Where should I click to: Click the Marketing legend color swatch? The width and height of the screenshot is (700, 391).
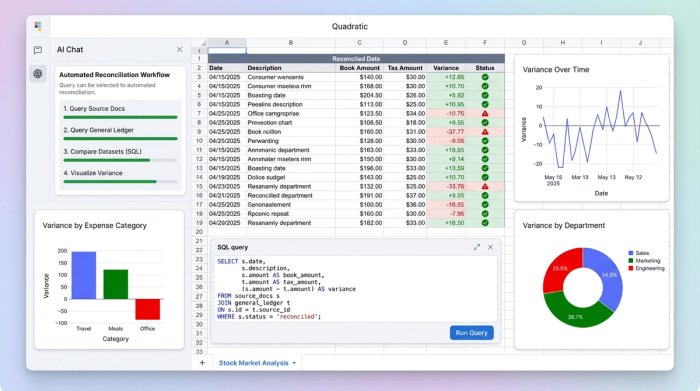[631, 261]
